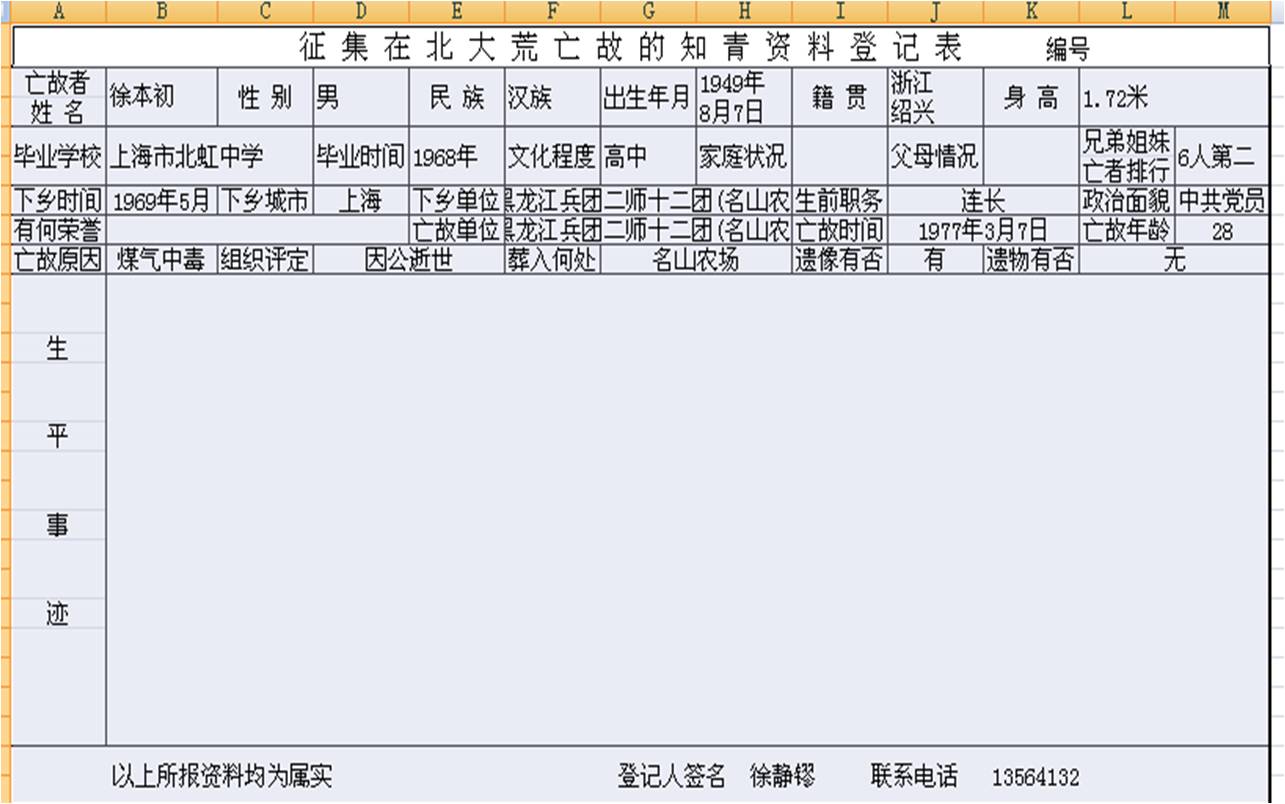Select column header D

click(361, 11)
